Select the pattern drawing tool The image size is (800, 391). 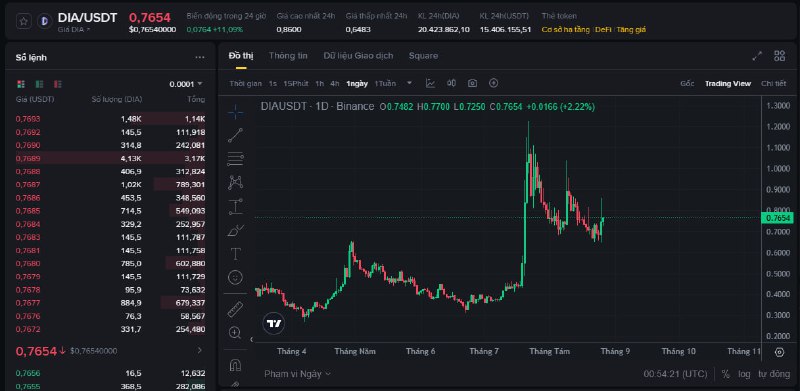click(x=235, y=182)
